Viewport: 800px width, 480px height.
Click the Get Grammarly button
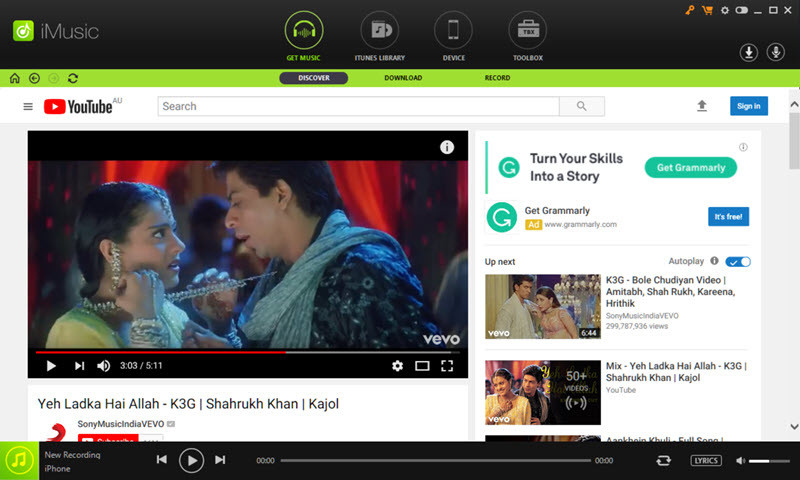tap(691, 167)
